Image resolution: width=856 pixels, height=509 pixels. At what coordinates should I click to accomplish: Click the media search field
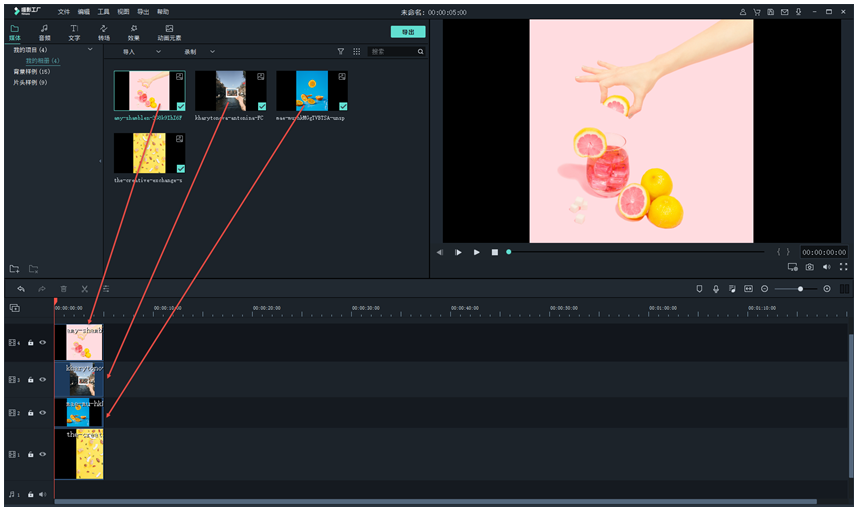(x=394, y=51)
